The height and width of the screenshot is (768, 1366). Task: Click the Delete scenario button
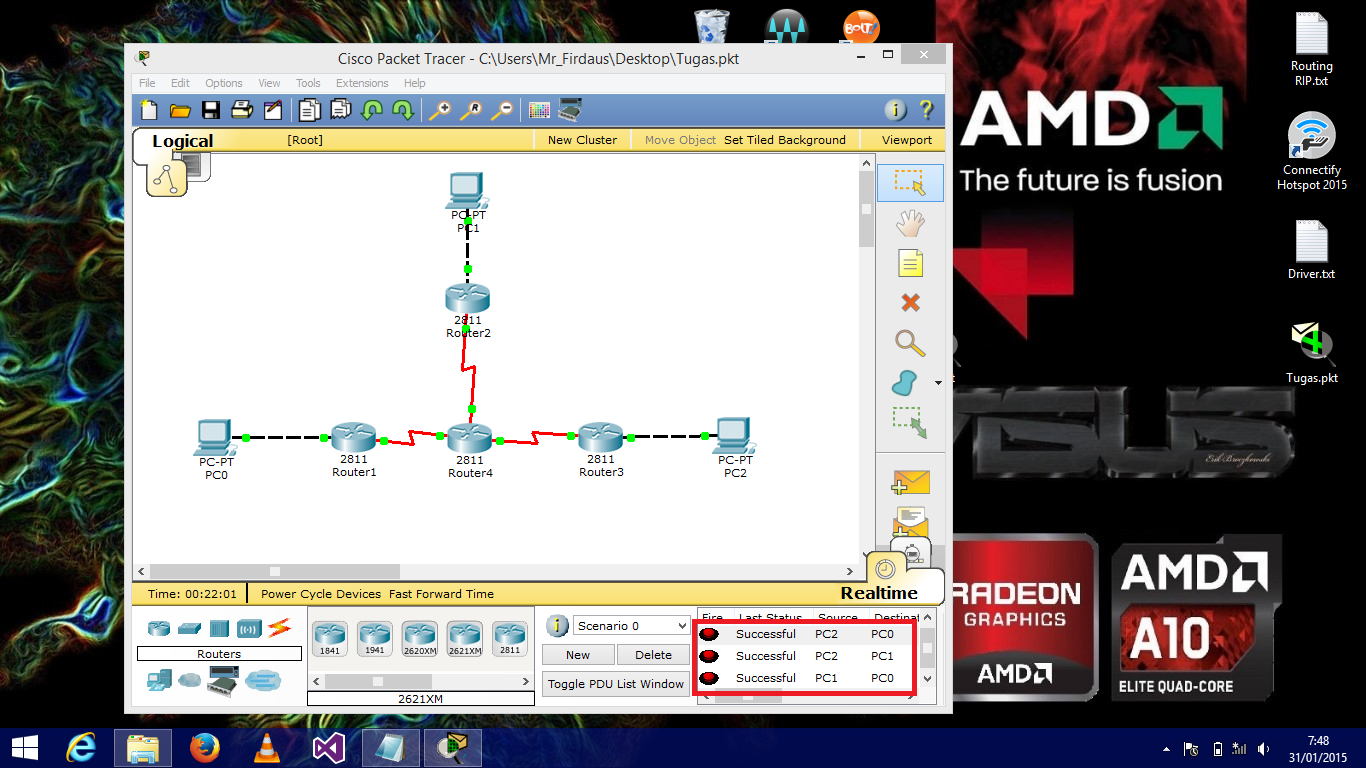tap(653, 655)
